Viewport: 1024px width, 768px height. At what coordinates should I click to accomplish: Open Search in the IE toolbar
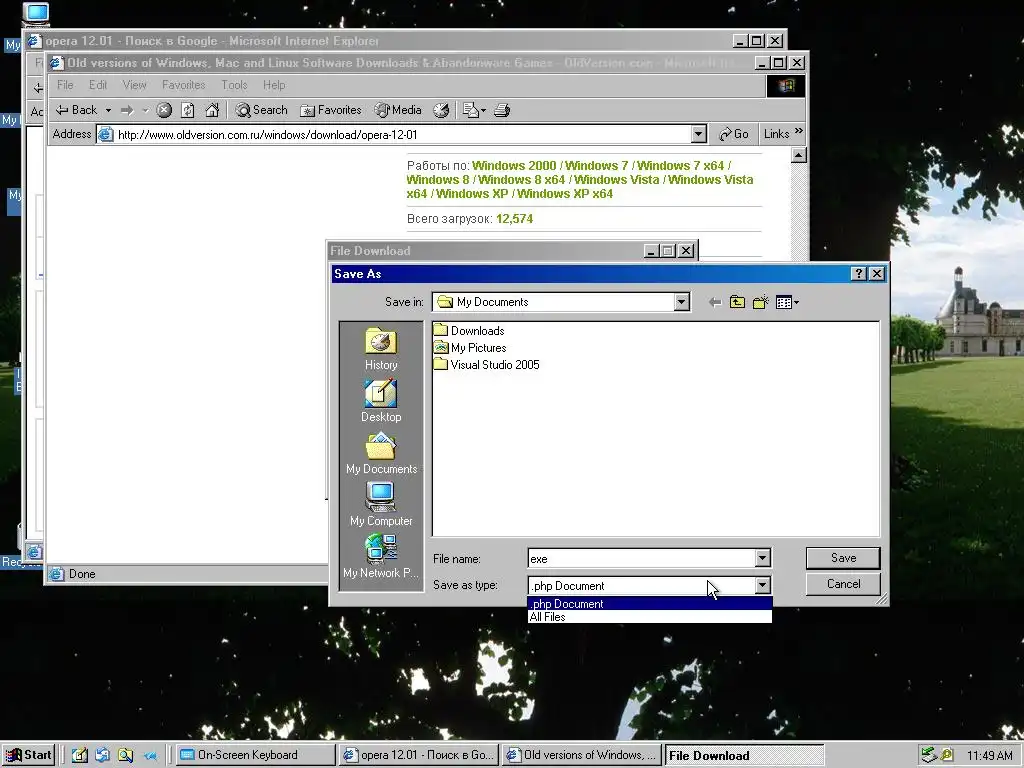click(x=261, y=110)
